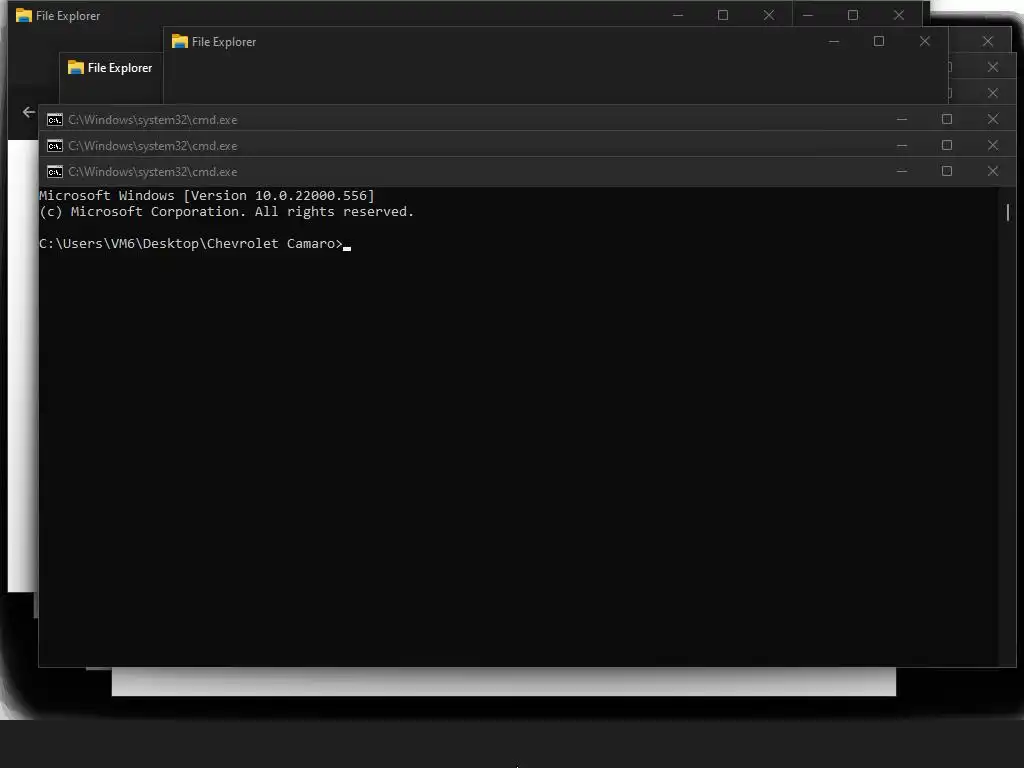Close the middle cmd.exe window
This screenshot has height=768, width=1024.
coord(993,145)
